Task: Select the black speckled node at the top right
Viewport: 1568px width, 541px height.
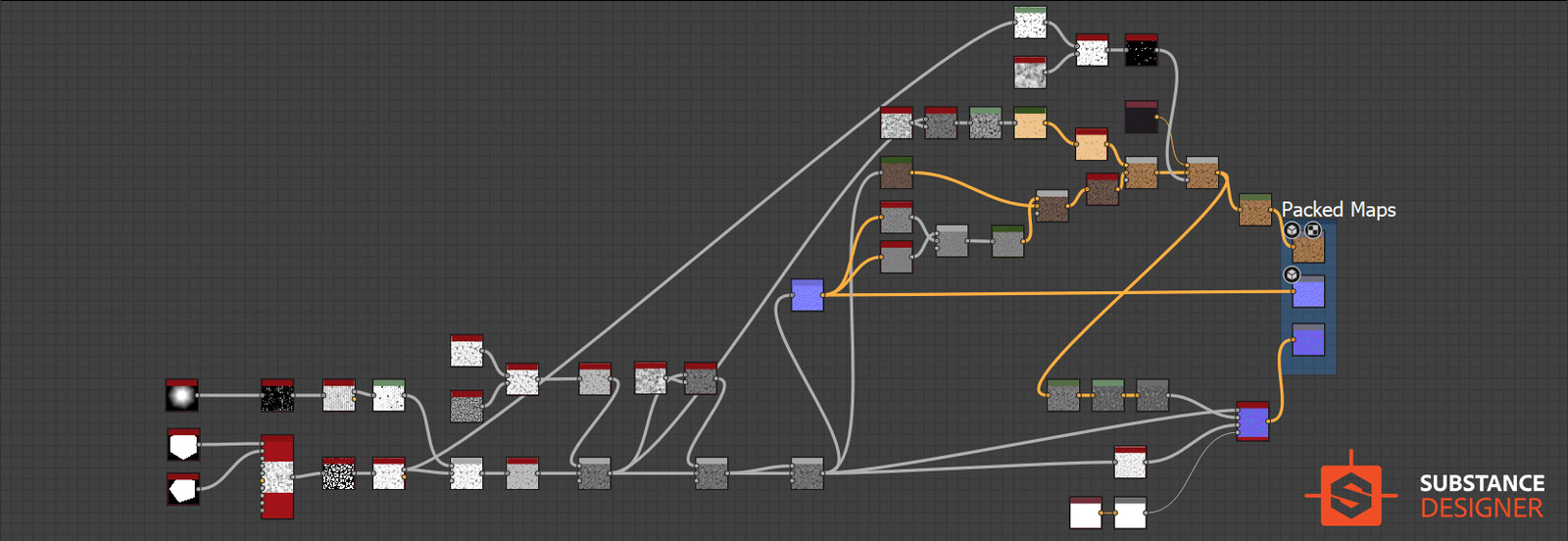Action: click(1142, 50)
